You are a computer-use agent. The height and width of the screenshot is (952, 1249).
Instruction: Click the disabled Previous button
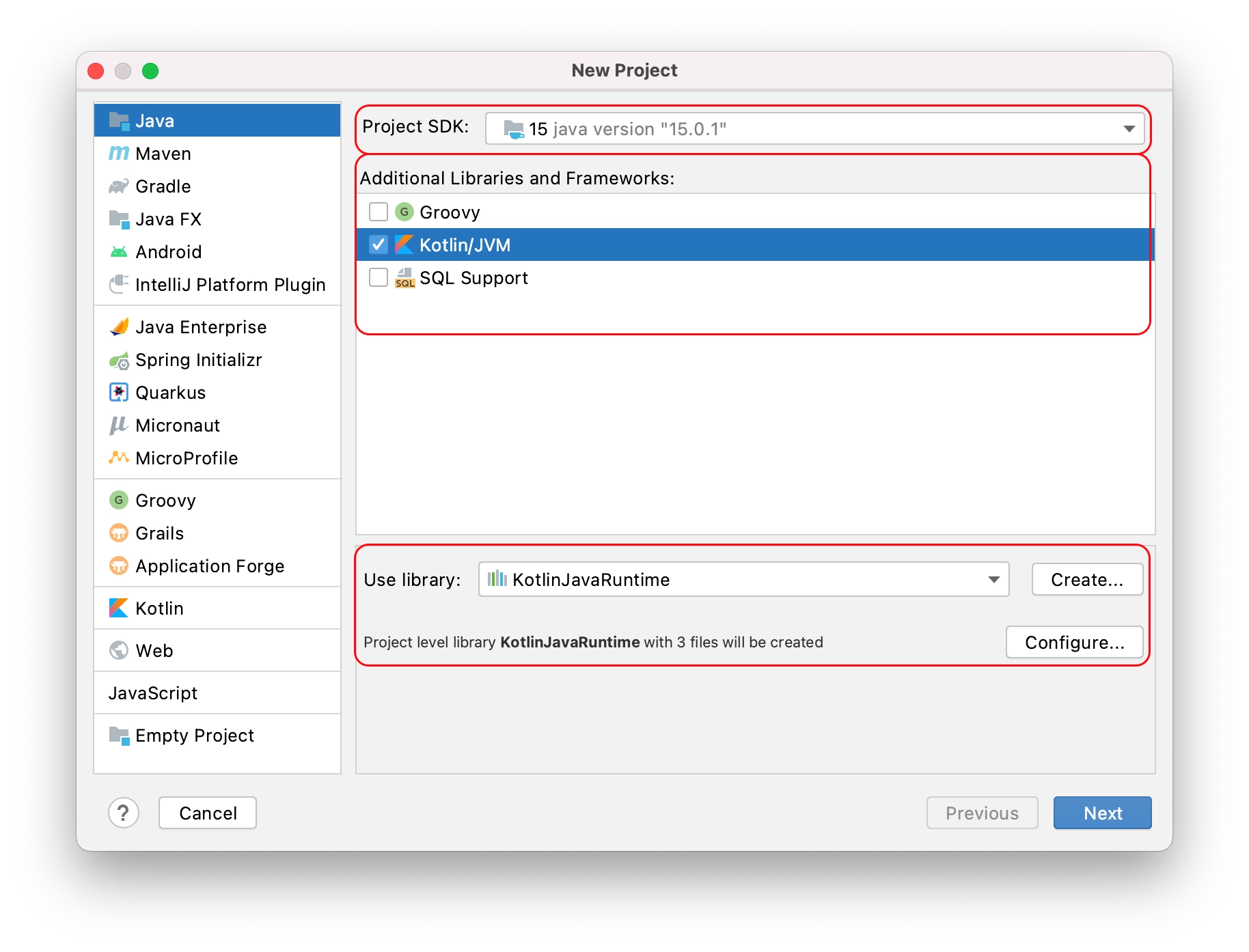click(x=982, y=813)
